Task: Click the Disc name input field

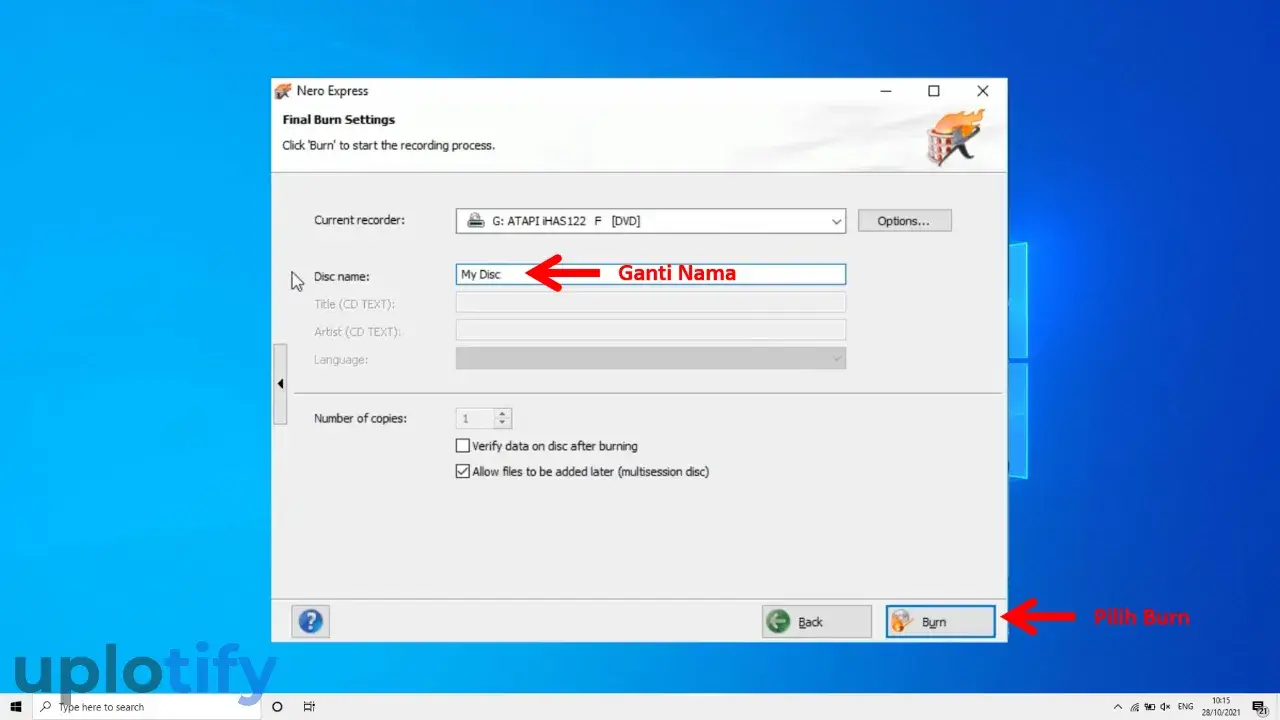Action: coord(651,274)
